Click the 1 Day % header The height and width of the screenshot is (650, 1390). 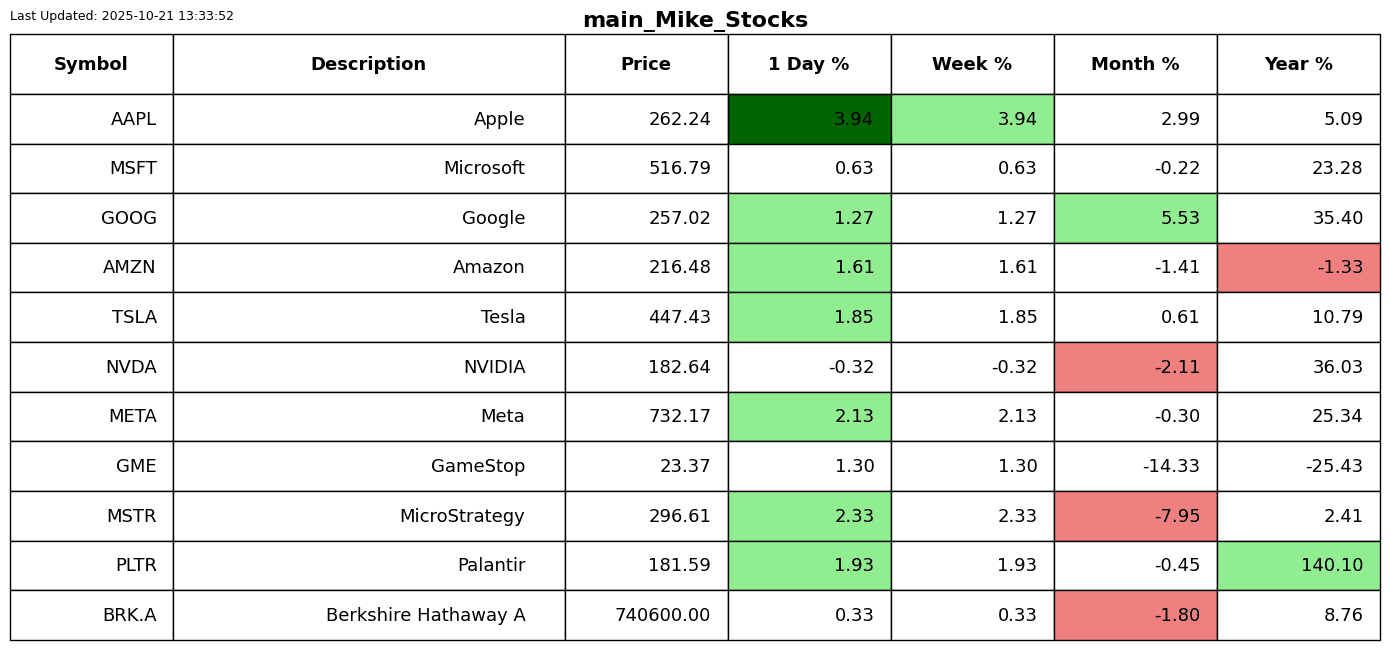click(809, 65)
